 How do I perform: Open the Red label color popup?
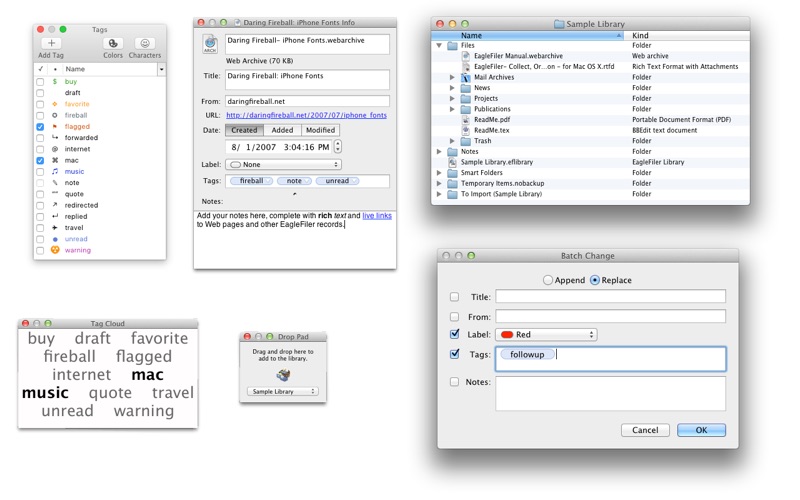546,335
